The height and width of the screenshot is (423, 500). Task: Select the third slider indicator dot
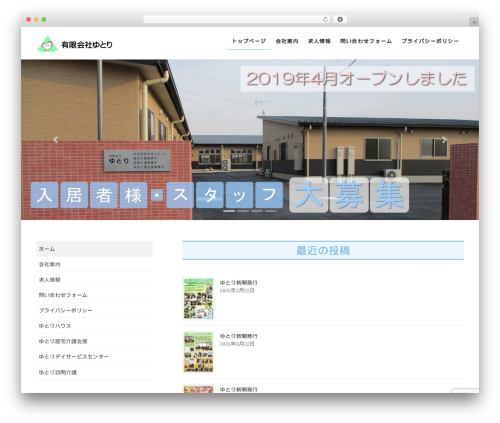coord(257,211)
